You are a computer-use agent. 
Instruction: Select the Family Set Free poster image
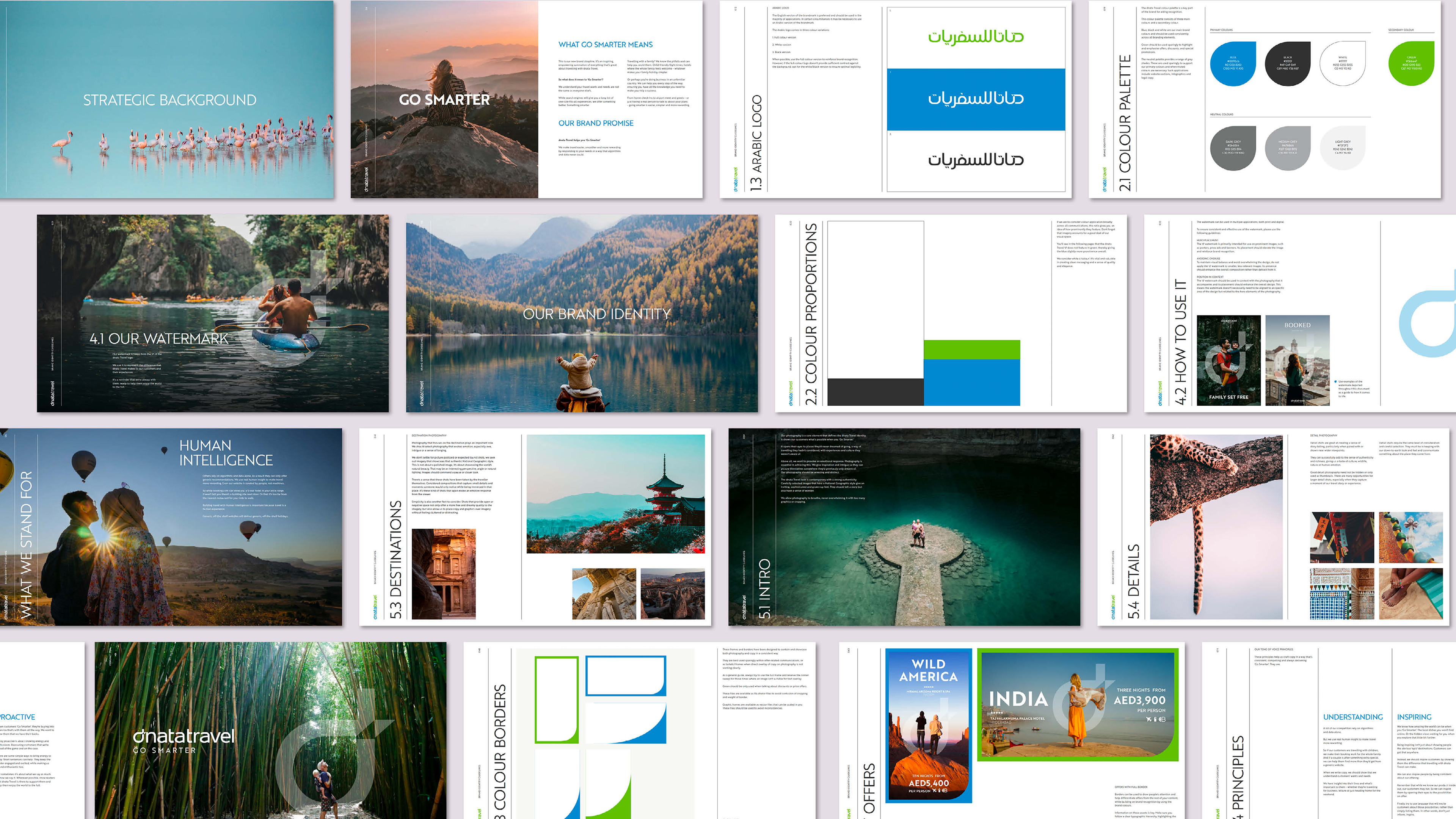pyautogui.click(x=1228, y=360)
